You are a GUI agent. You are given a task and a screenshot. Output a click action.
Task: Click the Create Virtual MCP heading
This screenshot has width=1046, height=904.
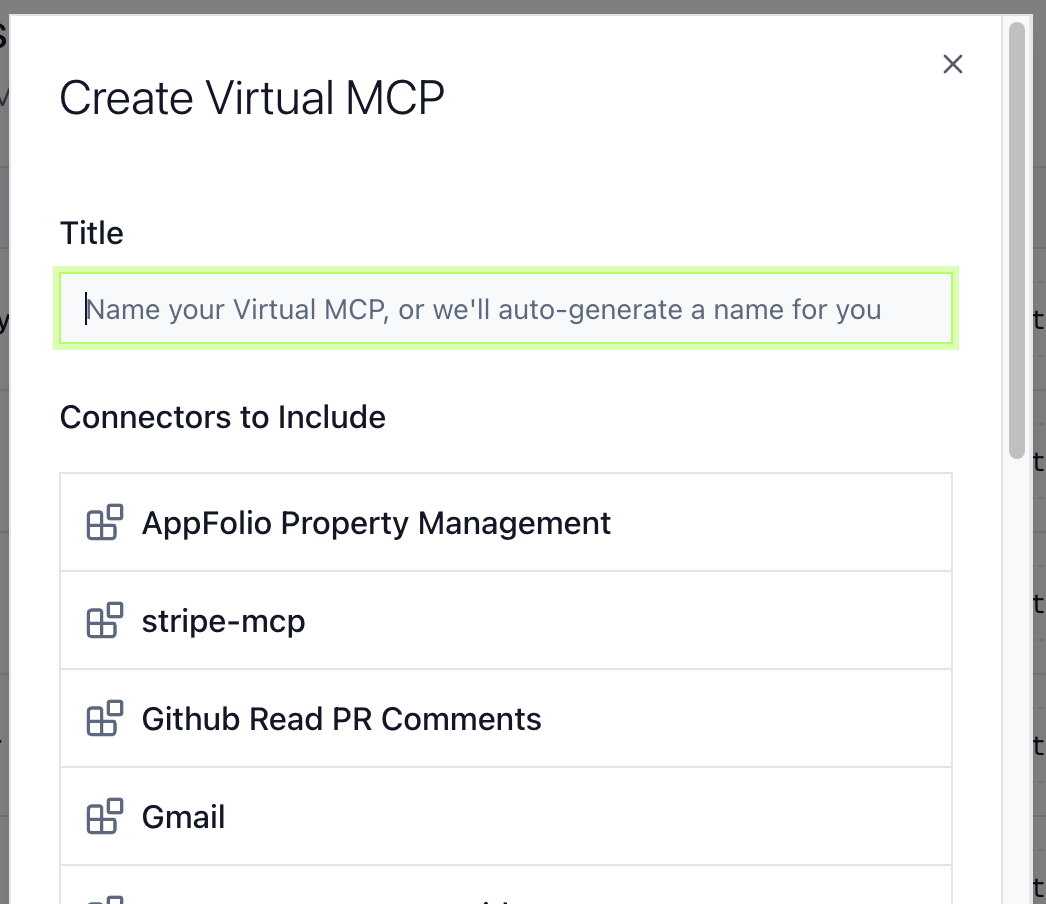coord(251,98)
